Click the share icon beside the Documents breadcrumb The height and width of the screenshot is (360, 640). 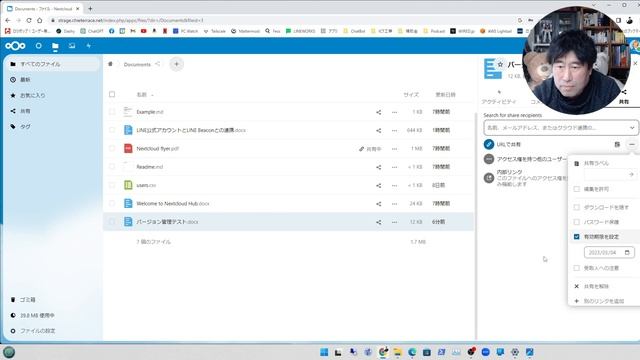pos(158,64)
